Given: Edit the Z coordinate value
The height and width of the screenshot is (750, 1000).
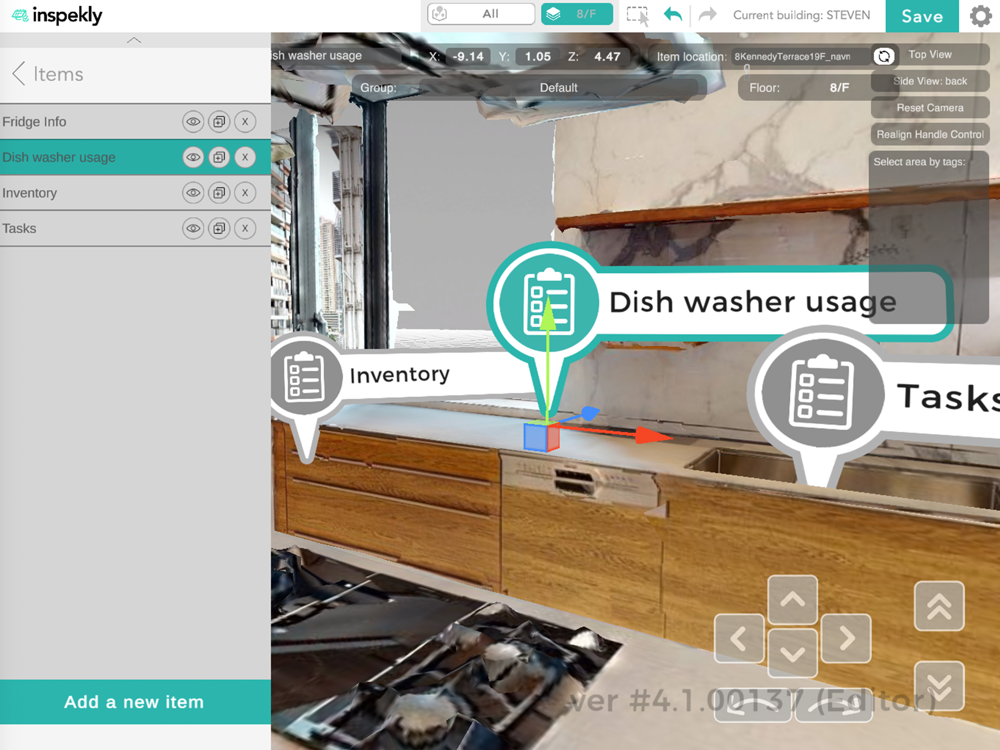Looking at the screenshot, I should pos(607,57).
